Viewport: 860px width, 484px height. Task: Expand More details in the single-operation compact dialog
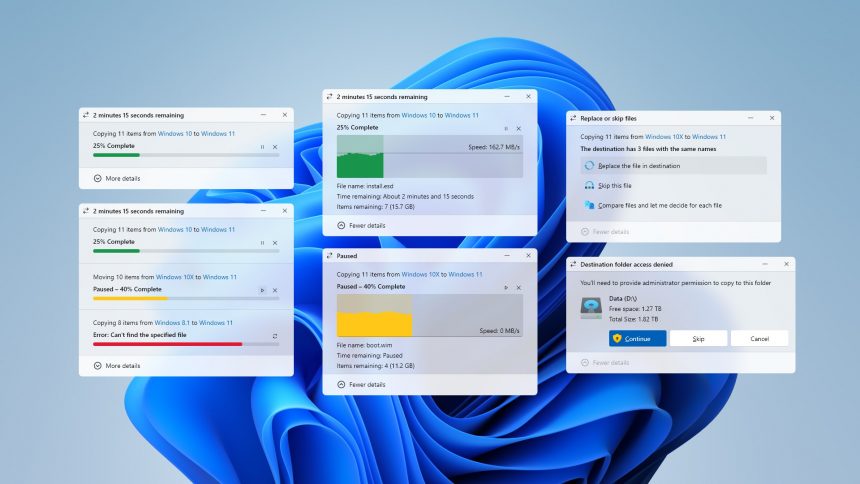pyautogui.click(x=117, y=178)
